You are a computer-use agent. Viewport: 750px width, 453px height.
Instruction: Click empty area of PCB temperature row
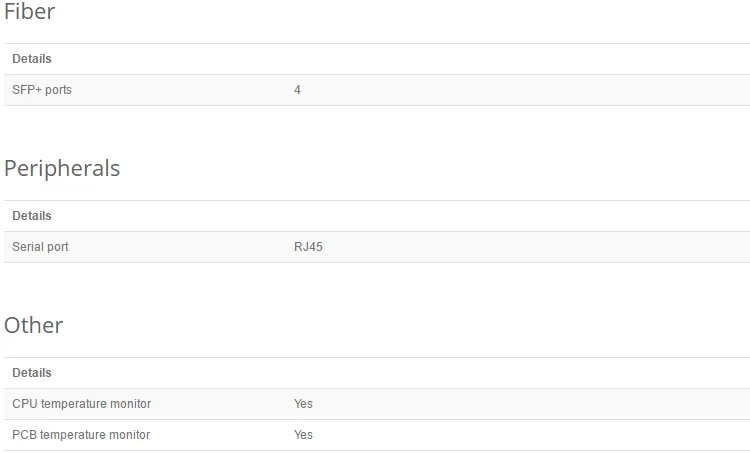[x=526, y=435]
